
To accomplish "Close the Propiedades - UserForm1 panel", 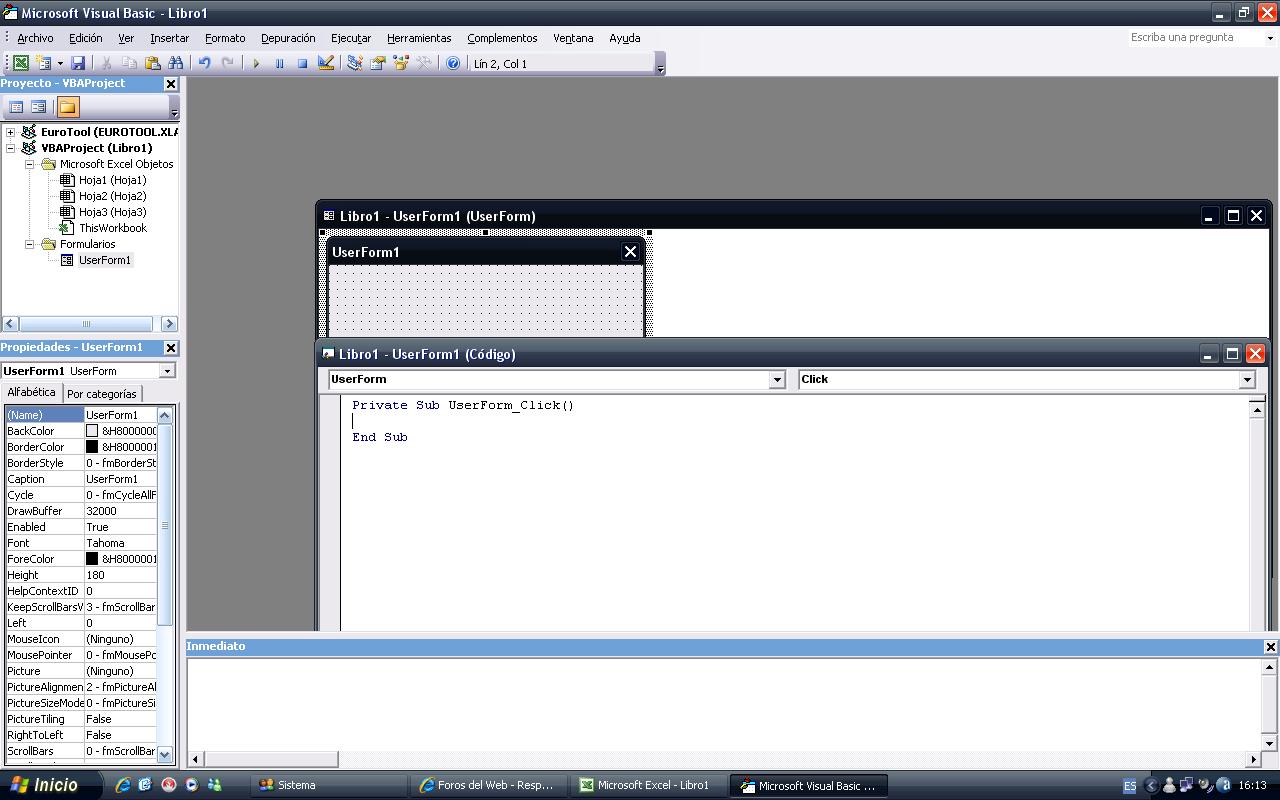I will 170,348.
